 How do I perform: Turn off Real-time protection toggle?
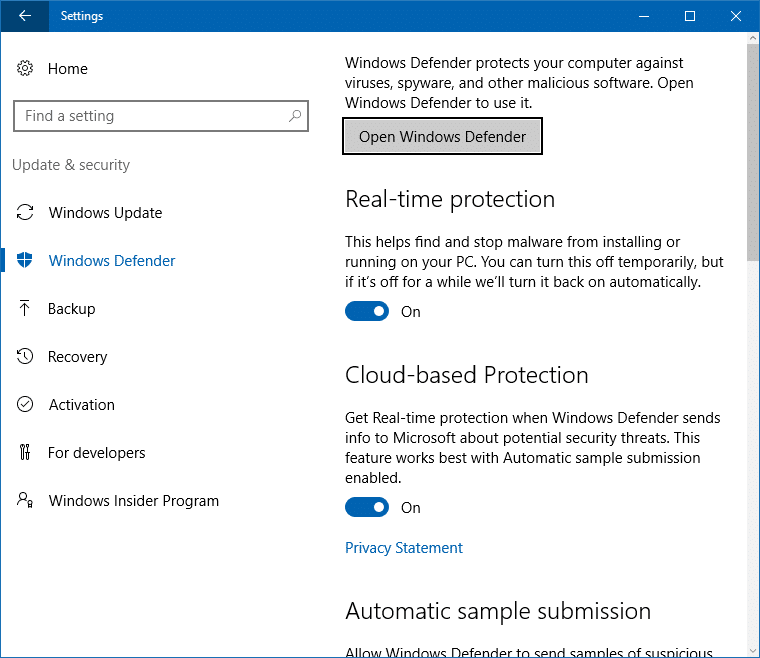(367, 311)
